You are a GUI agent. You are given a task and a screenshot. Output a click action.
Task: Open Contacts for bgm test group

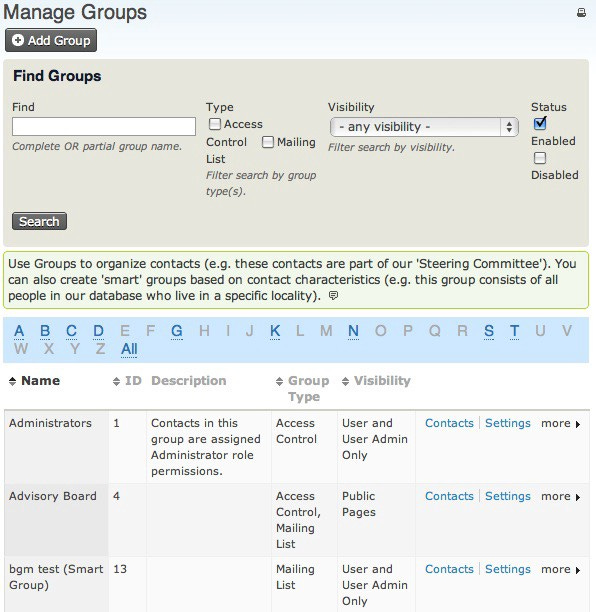click(449, 569)
